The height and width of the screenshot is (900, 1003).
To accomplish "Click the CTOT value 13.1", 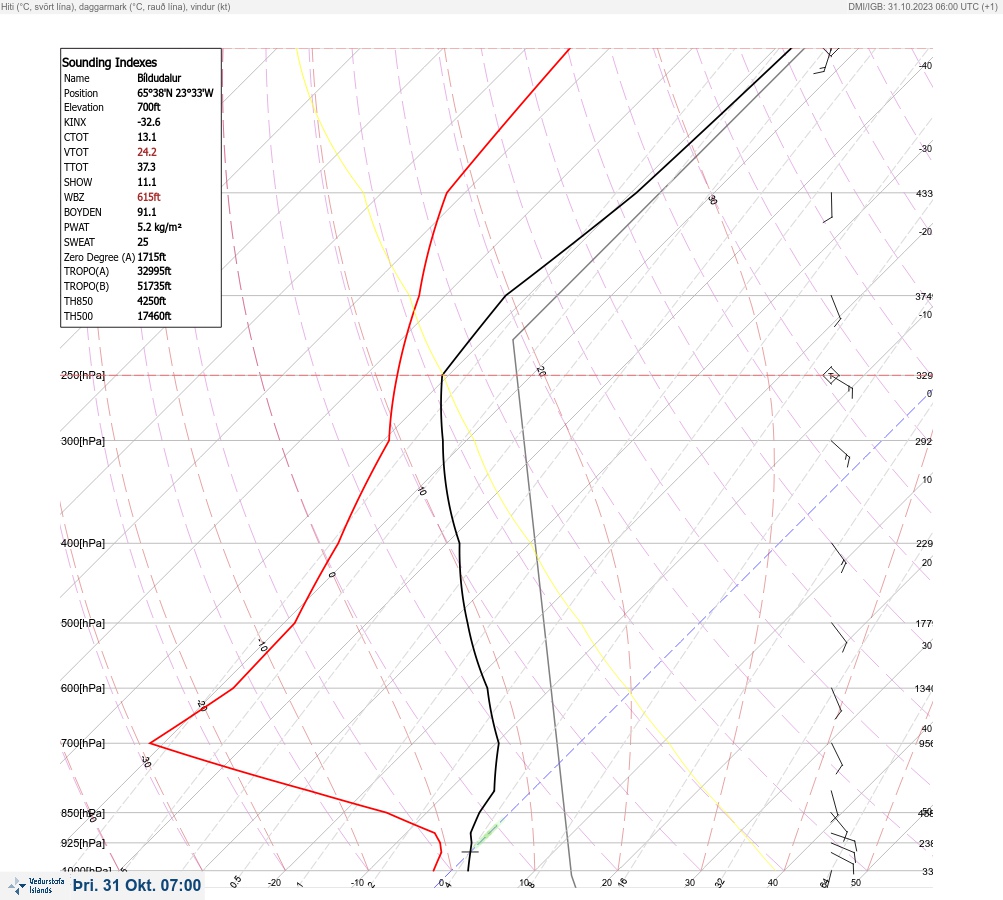I will click(x=146, y=137).
